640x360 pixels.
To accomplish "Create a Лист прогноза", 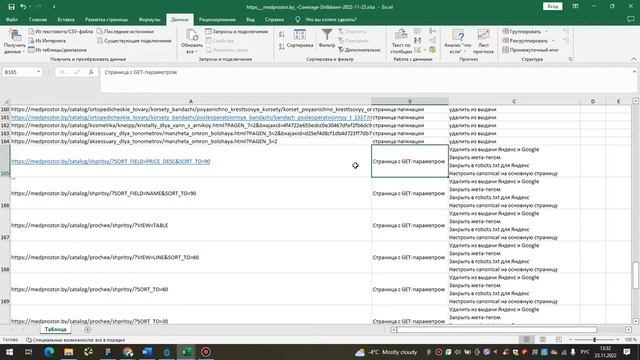I will pyautogui.click(x=483, y=42).
